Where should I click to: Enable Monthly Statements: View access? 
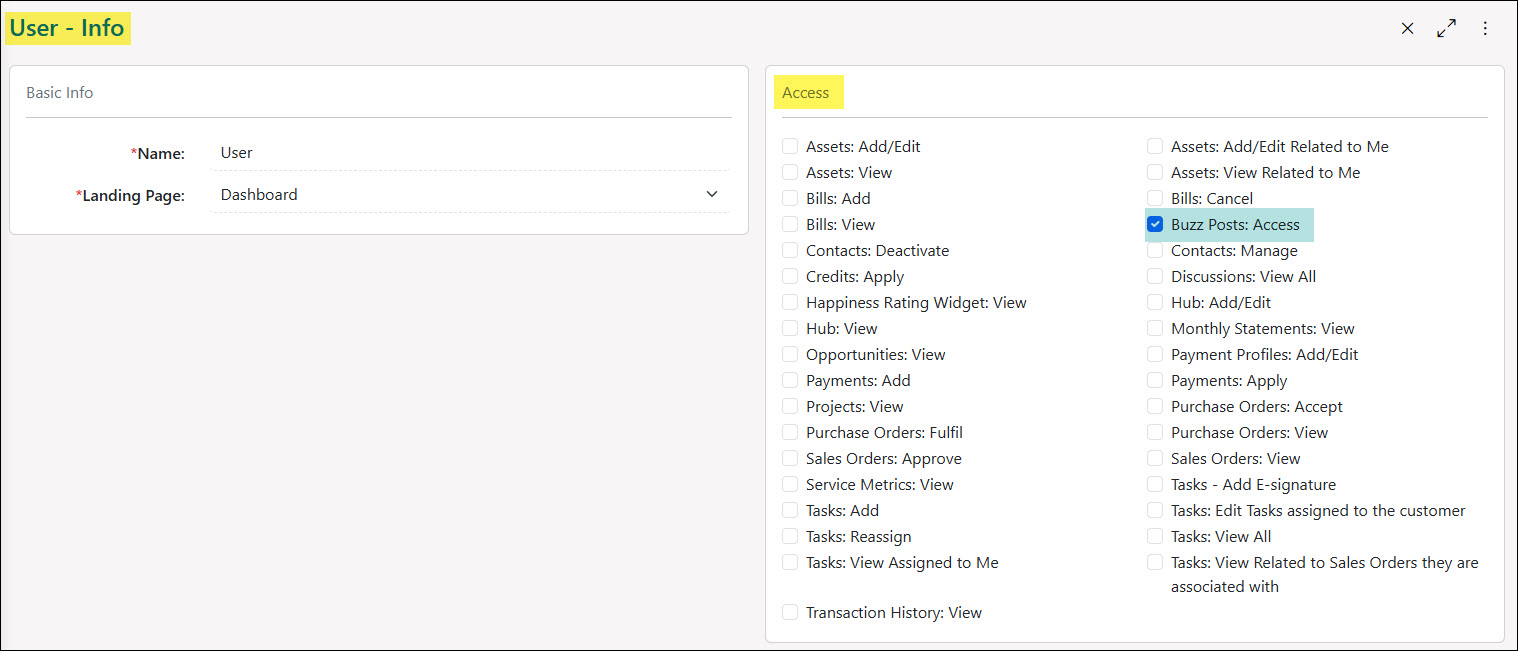coord(1155,328)
